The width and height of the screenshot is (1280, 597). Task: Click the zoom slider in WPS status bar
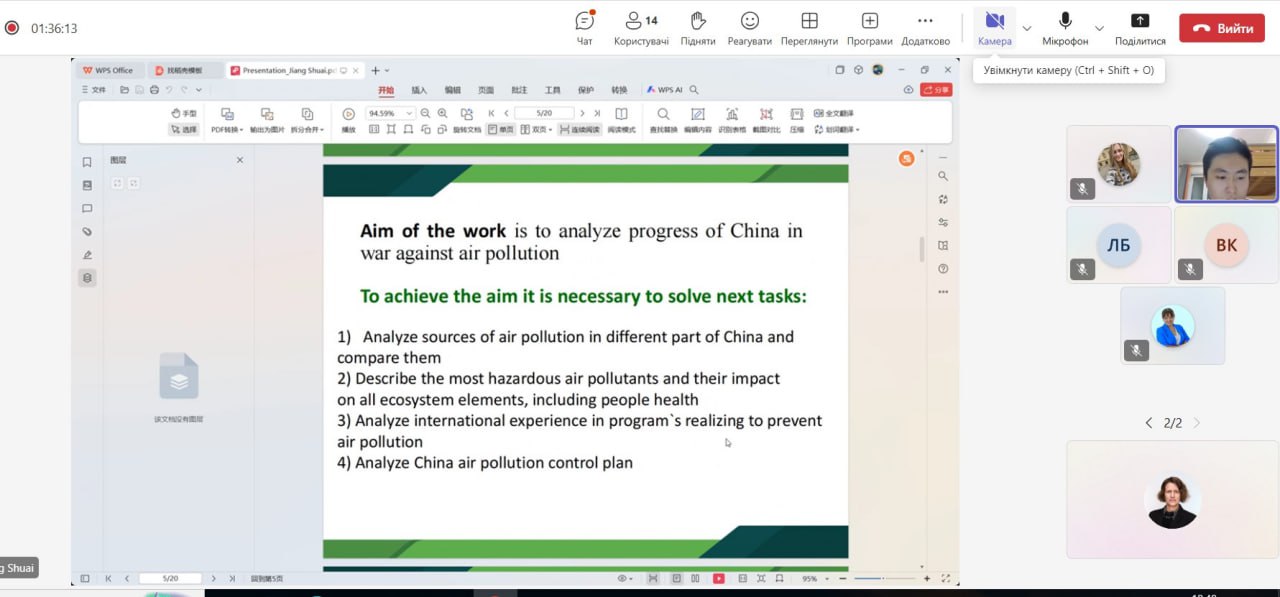tap(880, 578)
